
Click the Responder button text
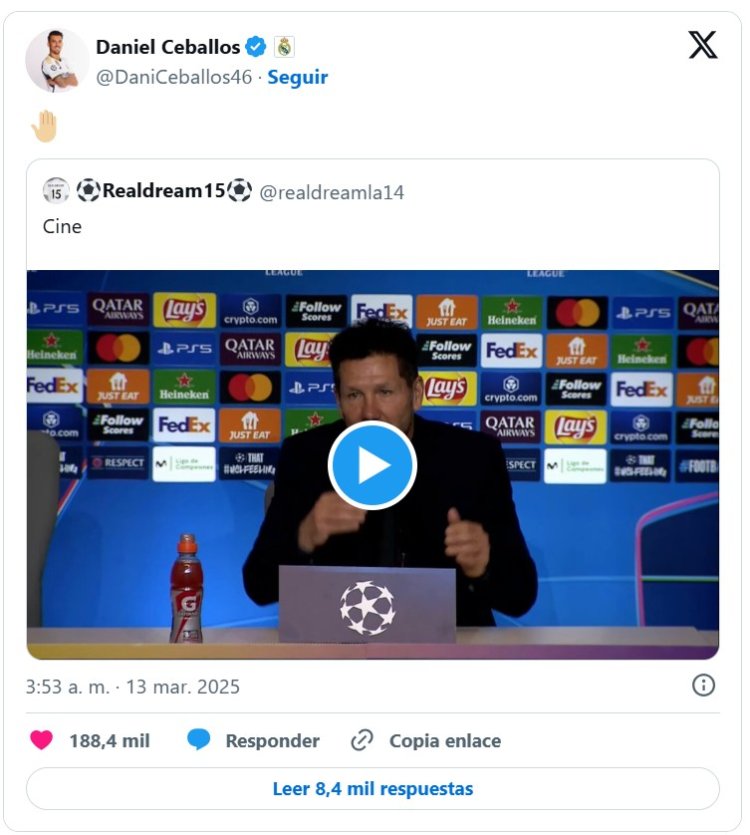(273, 741)
